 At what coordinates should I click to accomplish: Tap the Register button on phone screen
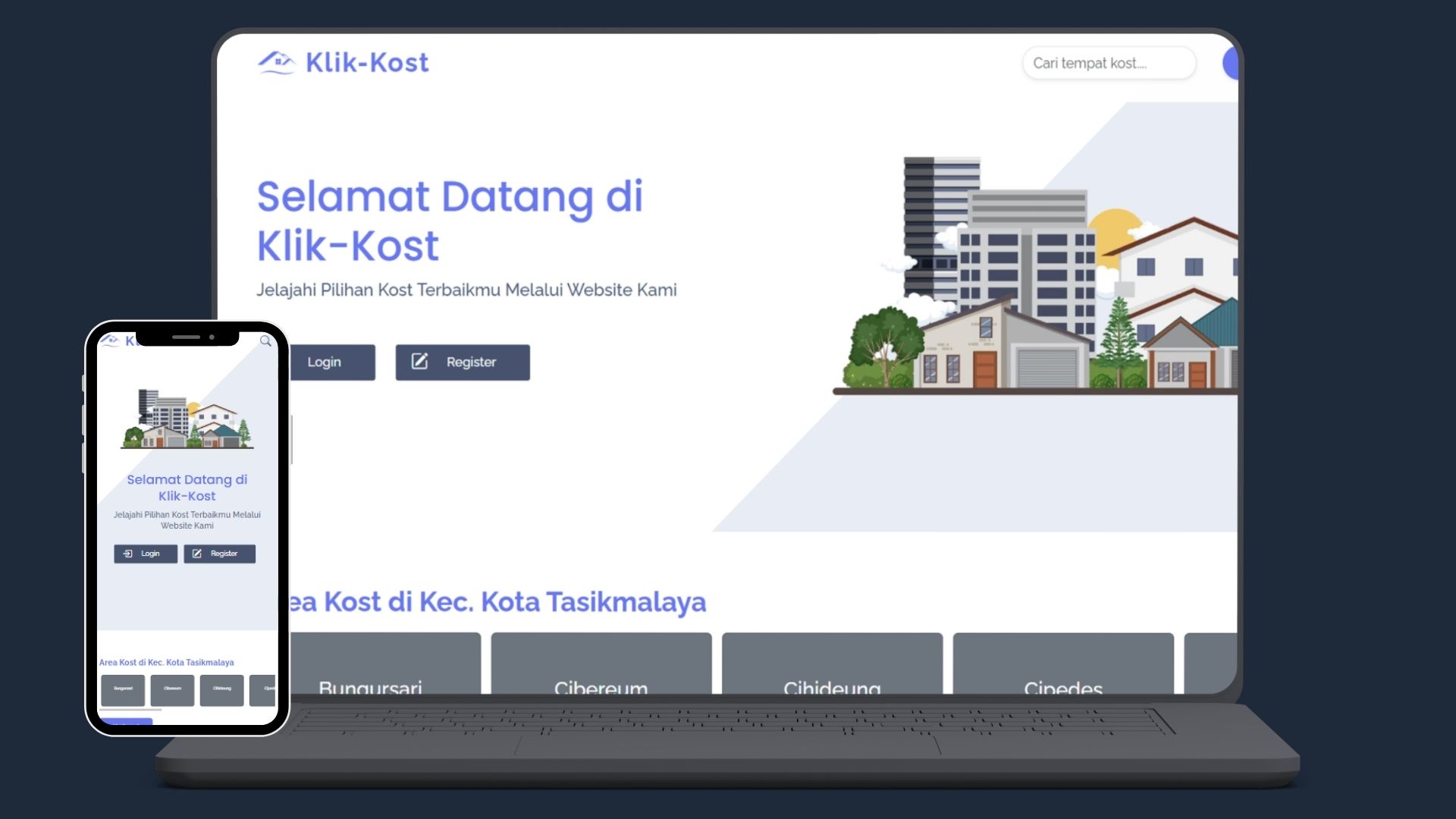[220, 554]
